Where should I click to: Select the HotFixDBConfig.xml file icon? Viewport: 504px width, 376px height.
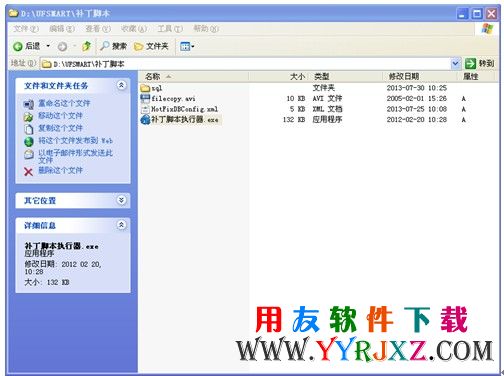[x=145, y=109]
